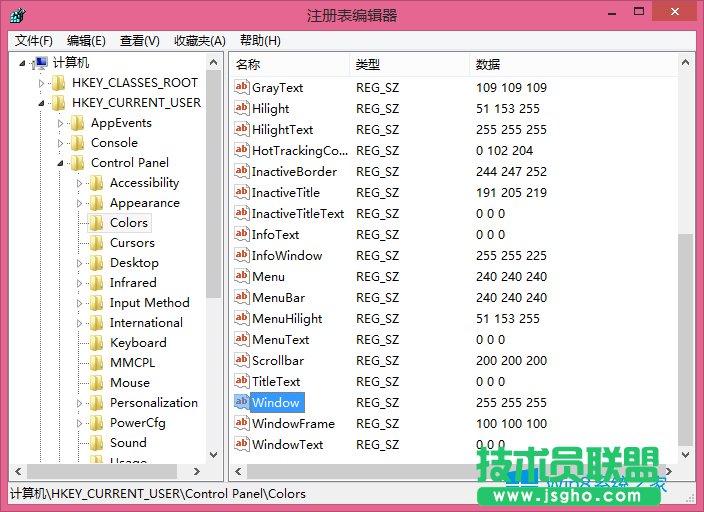
Task: Select the Infrared key in tree
Action: [x=133, y=283]
